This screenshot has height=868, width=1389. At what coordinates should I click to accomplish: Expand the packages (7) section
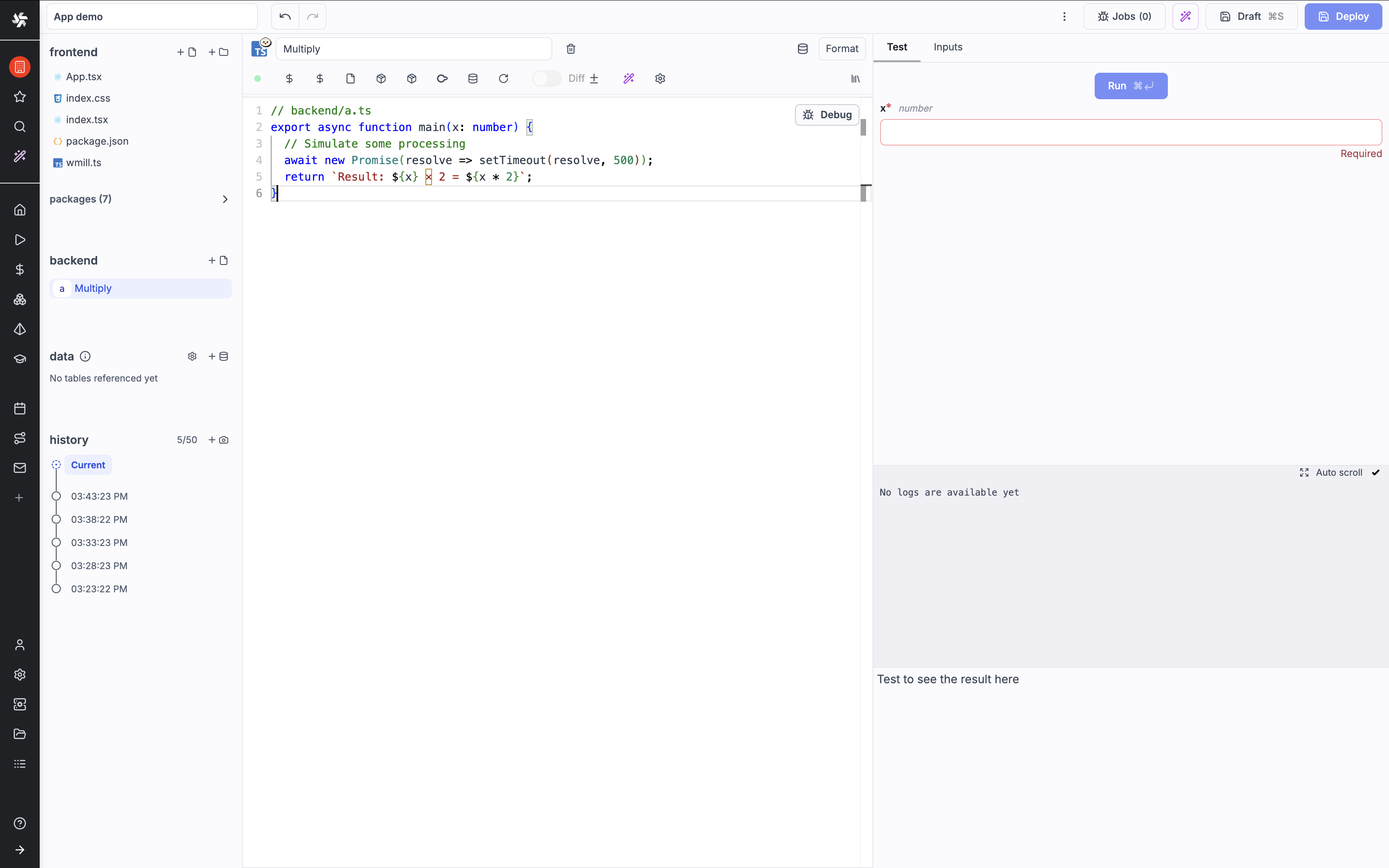coord(225,199)
